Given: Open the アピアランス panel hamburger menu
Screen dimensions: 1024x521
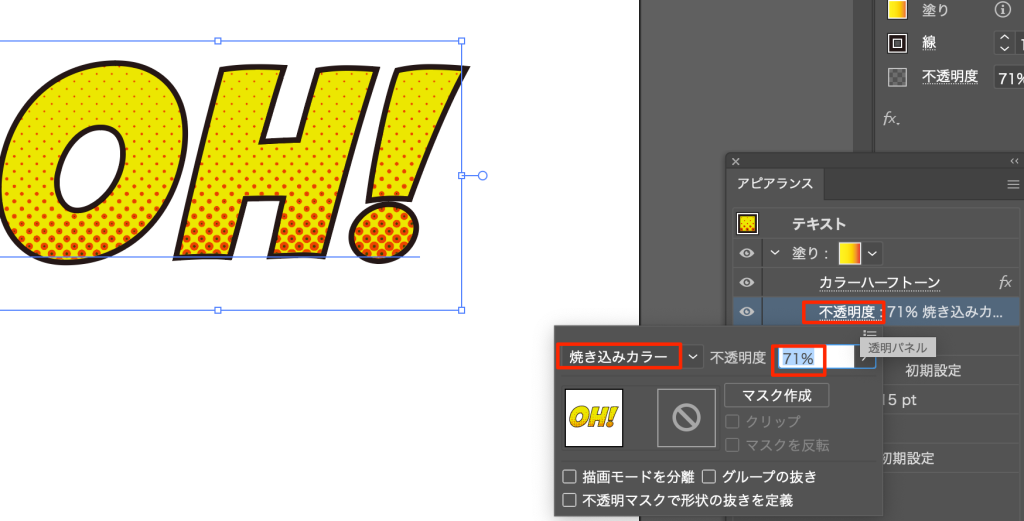Looking at the screenshot, I should tap(1013, 184).
